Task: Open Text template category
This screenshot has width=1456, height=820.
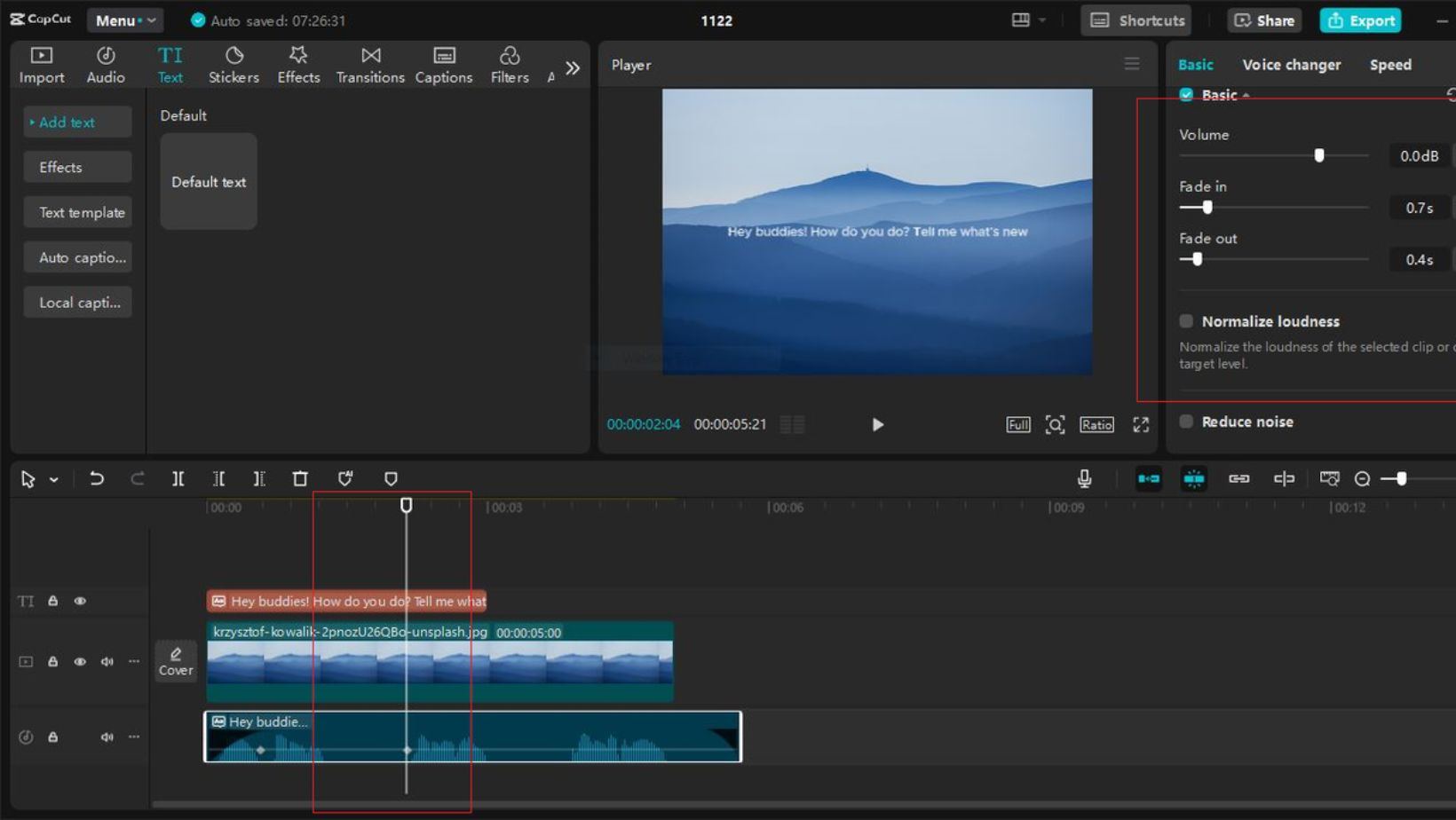Action: click(78, 212)
